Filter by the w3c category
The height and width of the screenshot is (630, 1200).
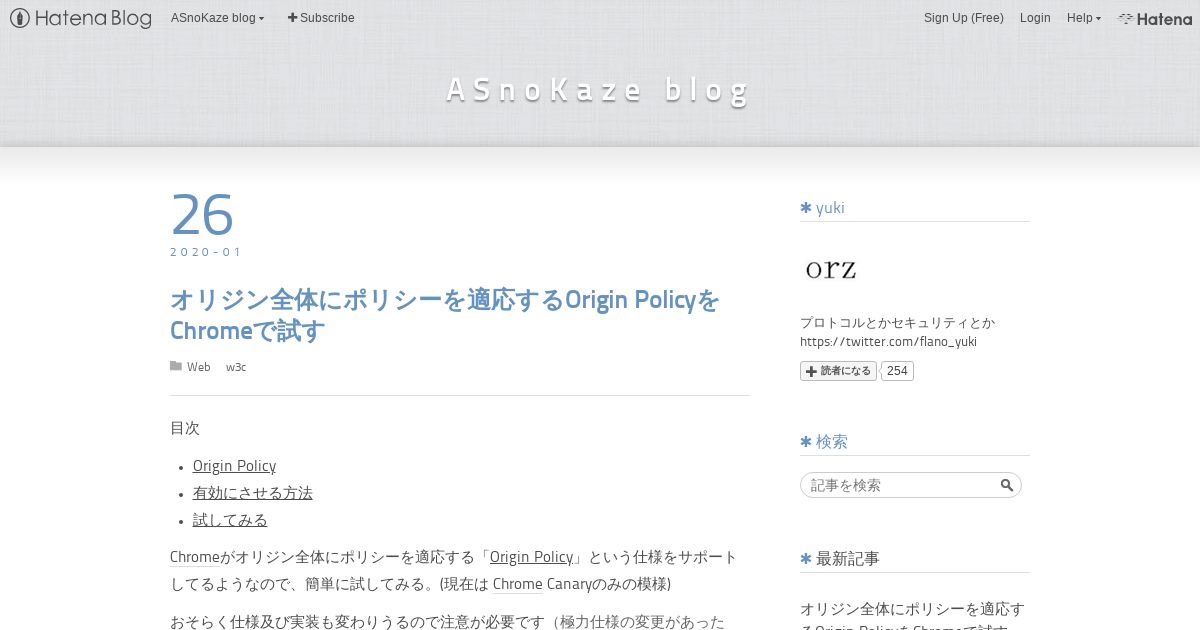(x=236, y=367)
